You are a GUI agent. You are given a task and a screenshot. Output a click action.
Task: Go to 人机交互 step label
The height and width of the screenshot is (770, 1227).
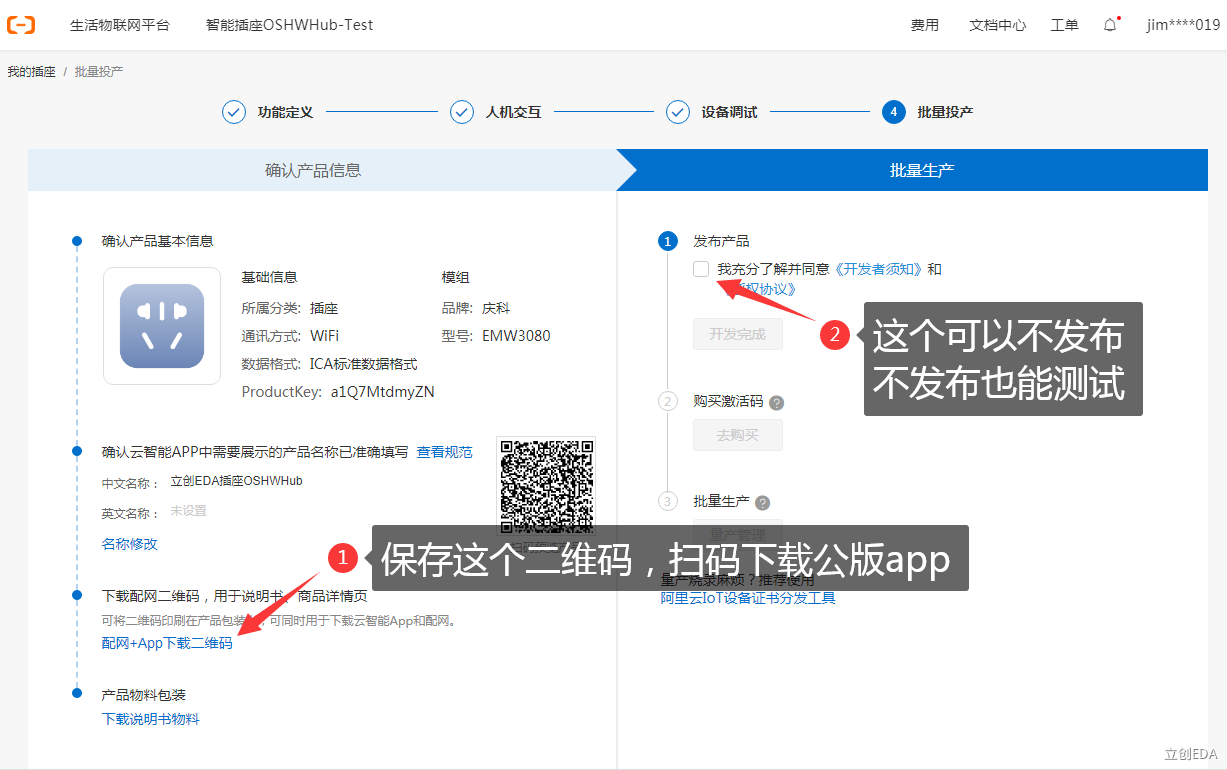[513, 112]
